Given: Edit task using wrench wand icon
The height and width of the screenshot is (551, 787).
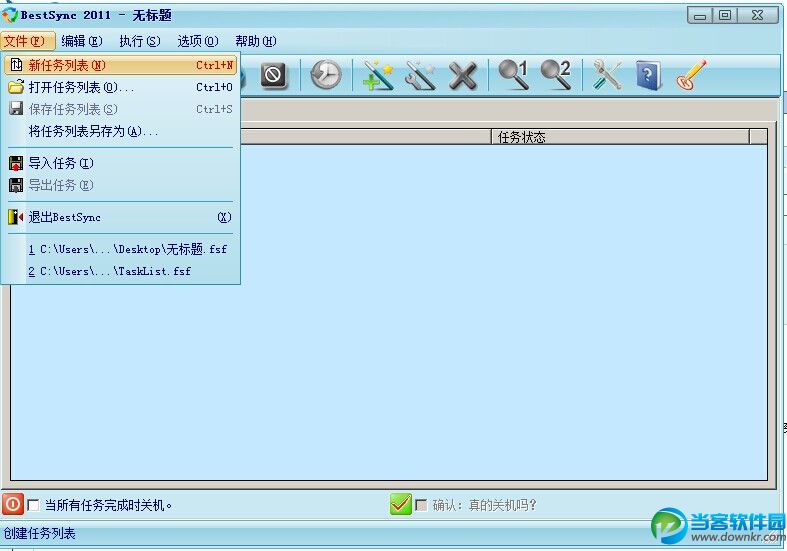Looking at the screenshot, I should coord(421,76).
